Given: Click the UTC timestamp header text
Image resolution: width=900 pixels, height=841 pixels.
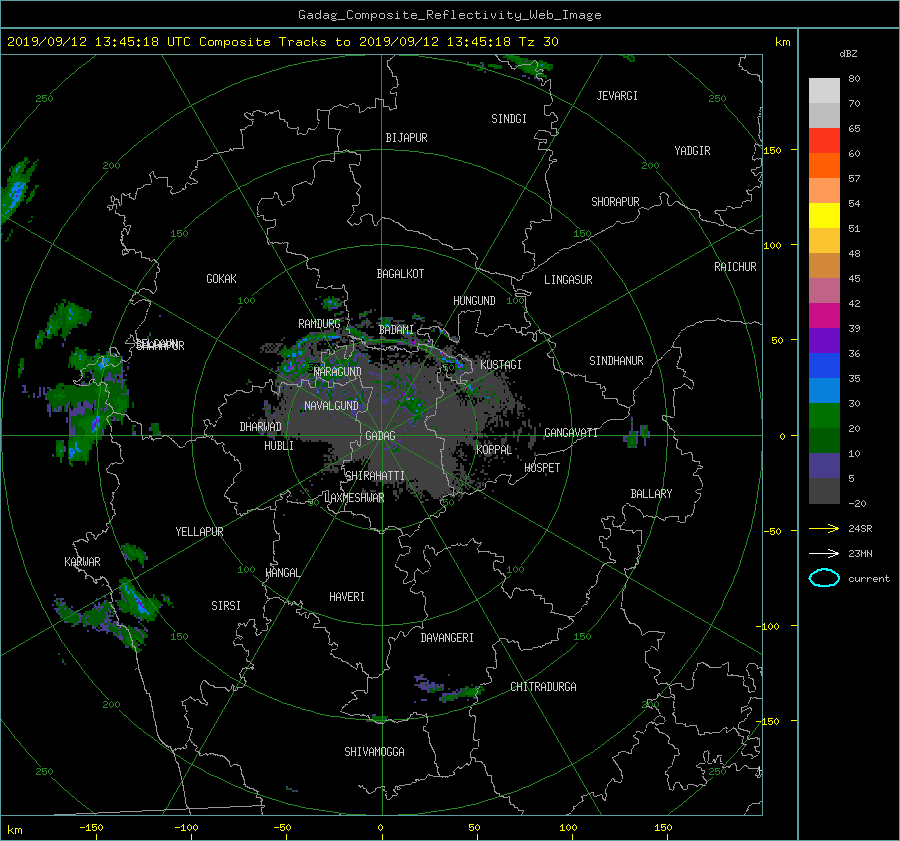Looking at the screenshot, I should (x=282, y=41).
